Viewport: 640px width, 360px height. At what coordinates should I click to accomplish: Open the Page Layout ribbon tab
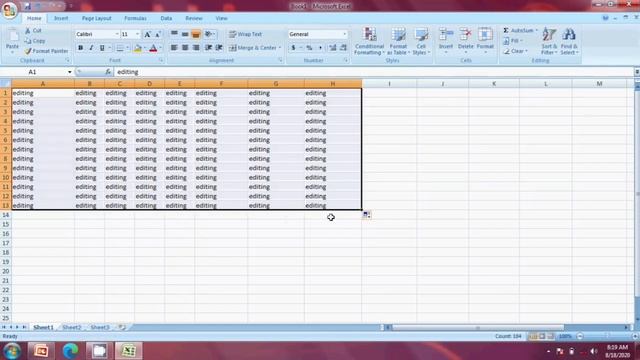click(x=96, y=18)
